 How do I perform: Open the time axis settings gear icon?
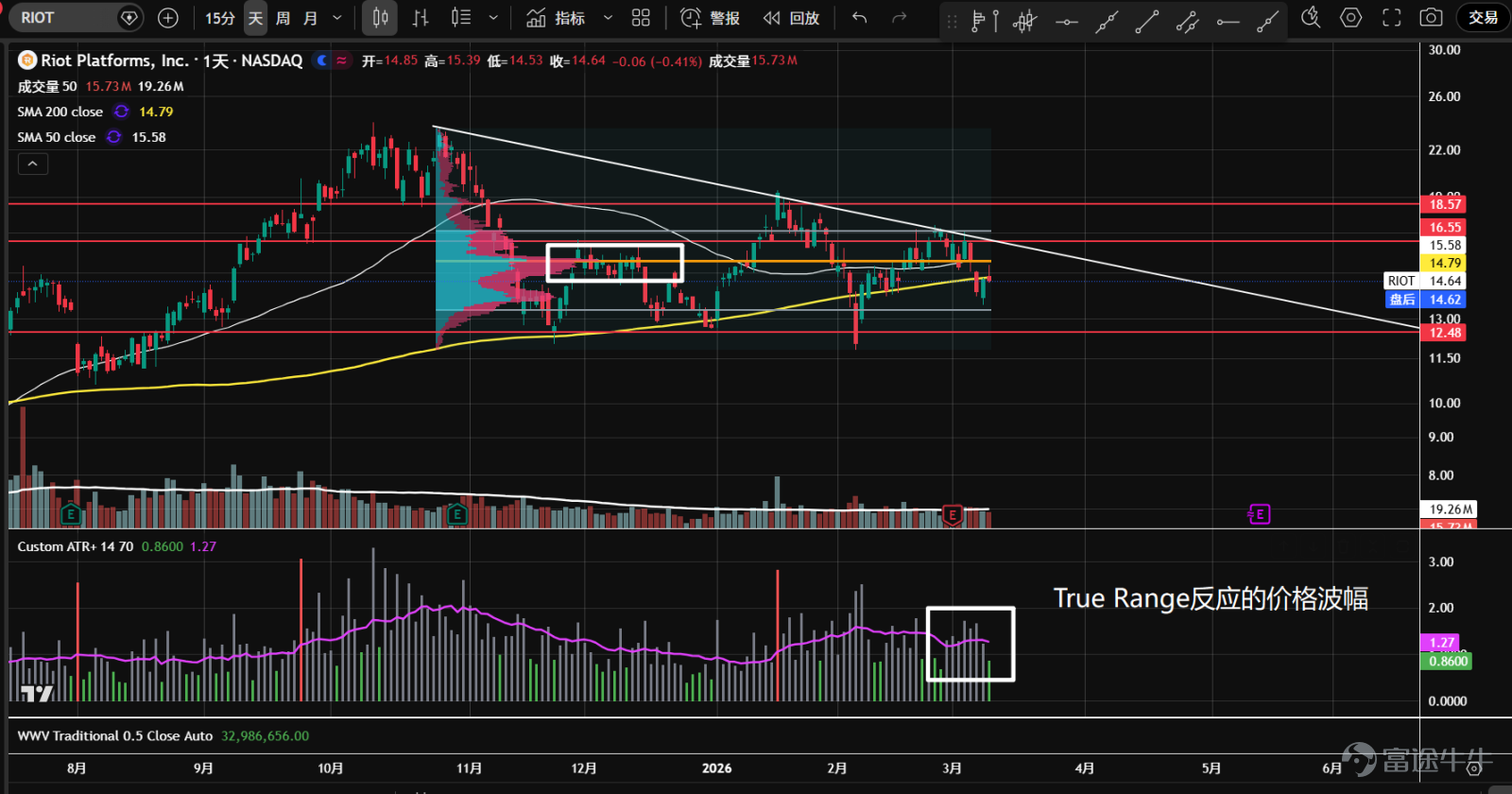click(x=1473, y=768)
